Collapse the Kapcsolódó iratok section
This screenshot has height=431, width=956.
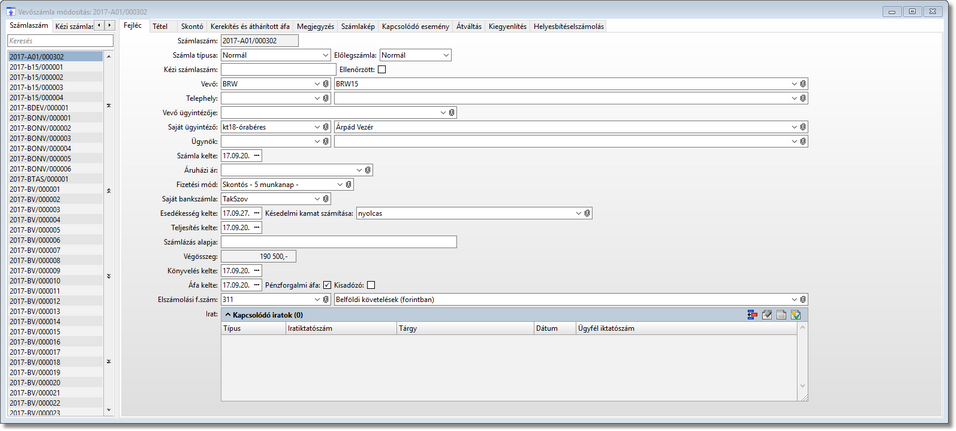coord(228,315)
